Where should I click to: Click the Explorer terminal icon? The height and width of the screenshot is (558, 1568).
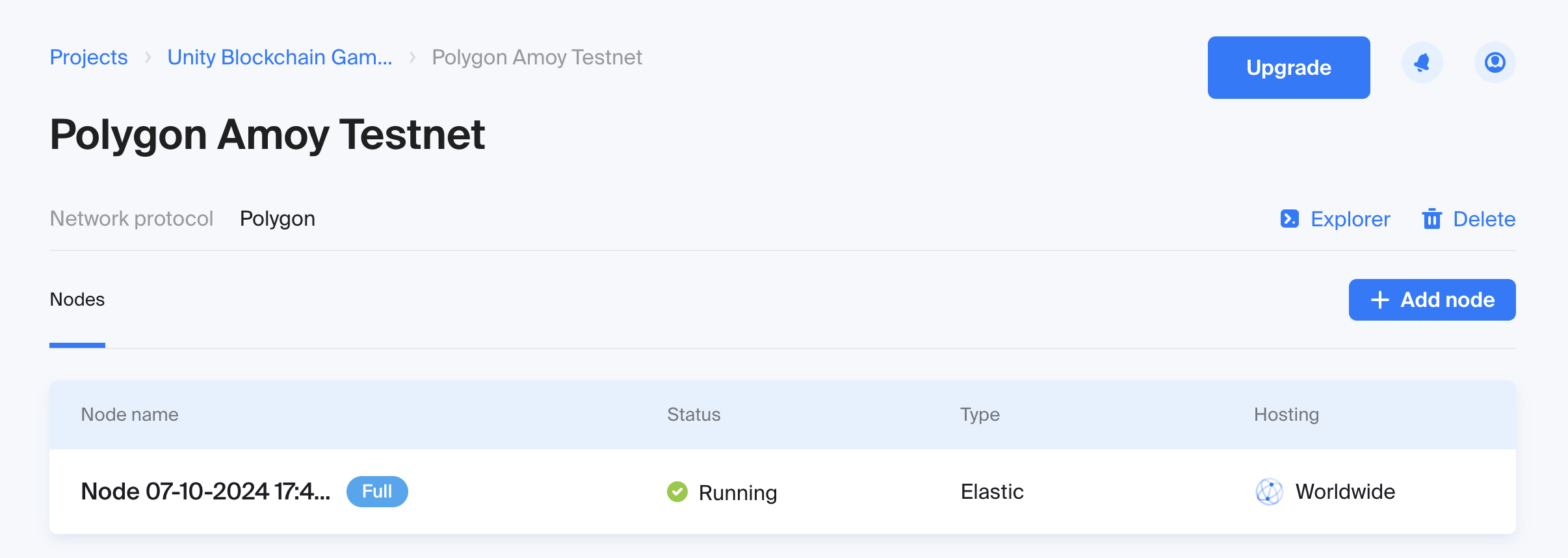click(x=1289, y=219)
